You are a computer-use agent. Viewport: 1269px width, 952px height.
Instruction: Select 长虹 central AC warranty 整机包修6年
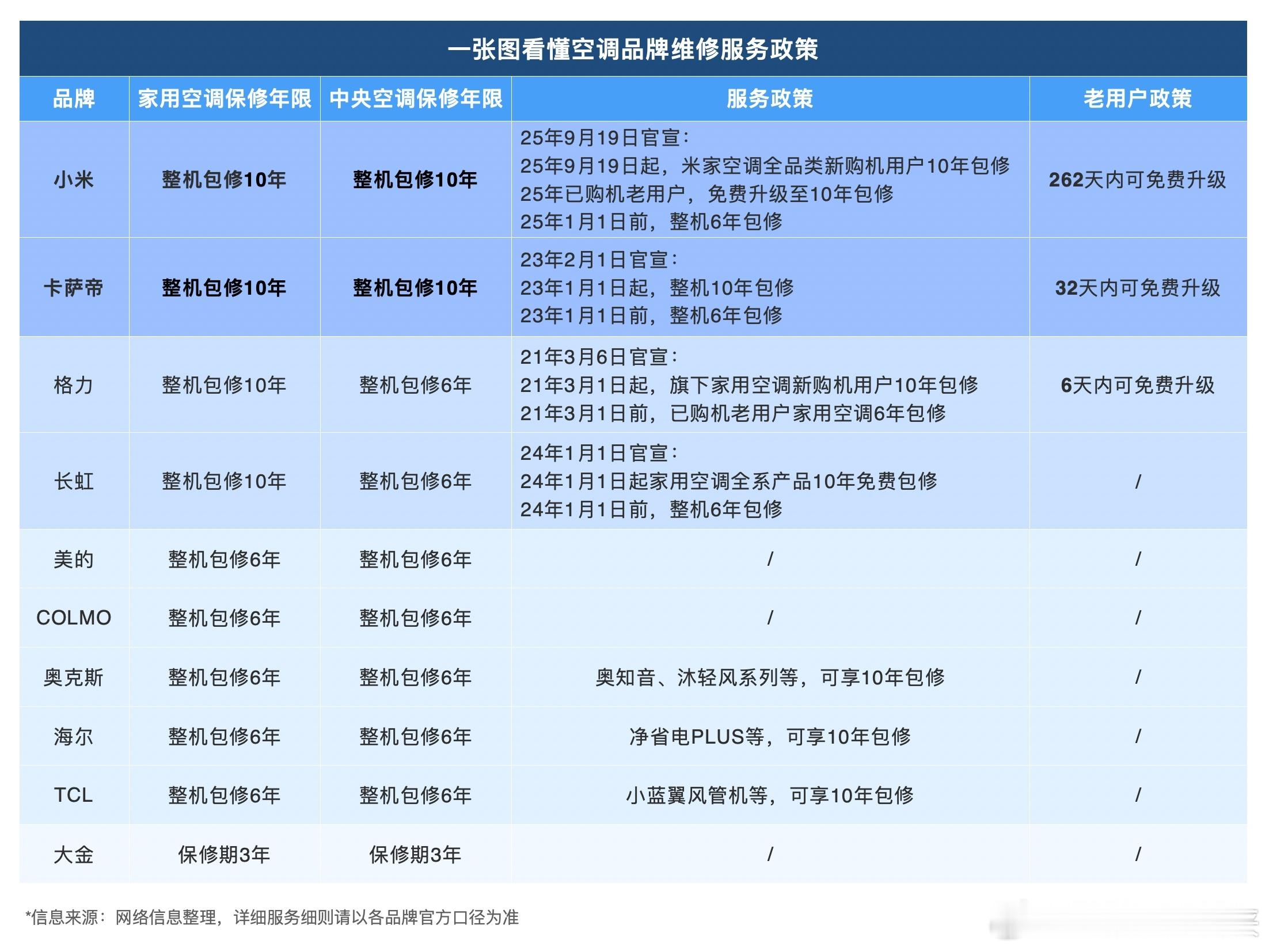pyautogui.click(x=415, y=481)
